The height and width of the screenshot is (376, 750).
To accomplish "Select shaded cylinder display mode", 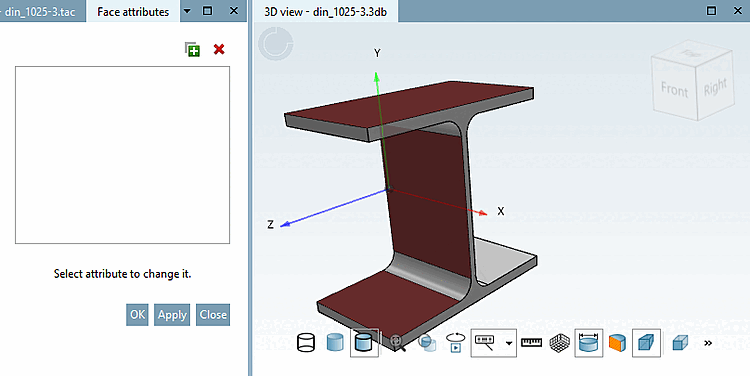I will click(x=335, y=343).
